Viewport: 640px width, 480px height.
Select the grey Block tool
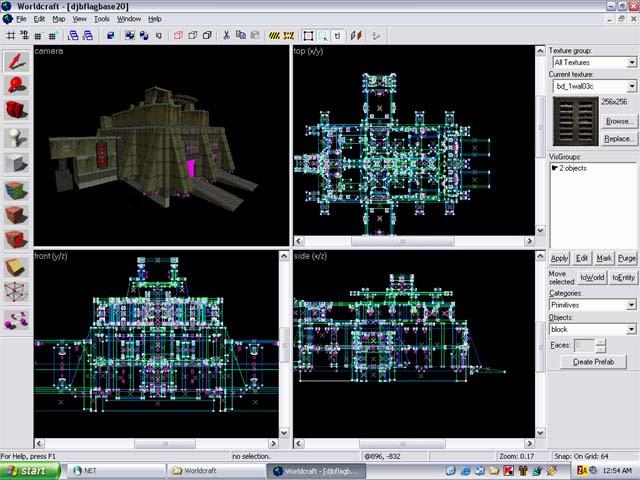[16, 163]
